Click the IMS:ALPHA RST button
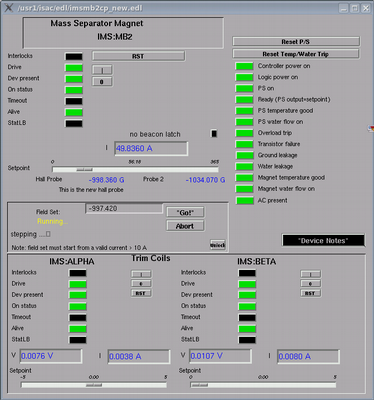Viewport: 374px width, 400px height. coord(141,293)
